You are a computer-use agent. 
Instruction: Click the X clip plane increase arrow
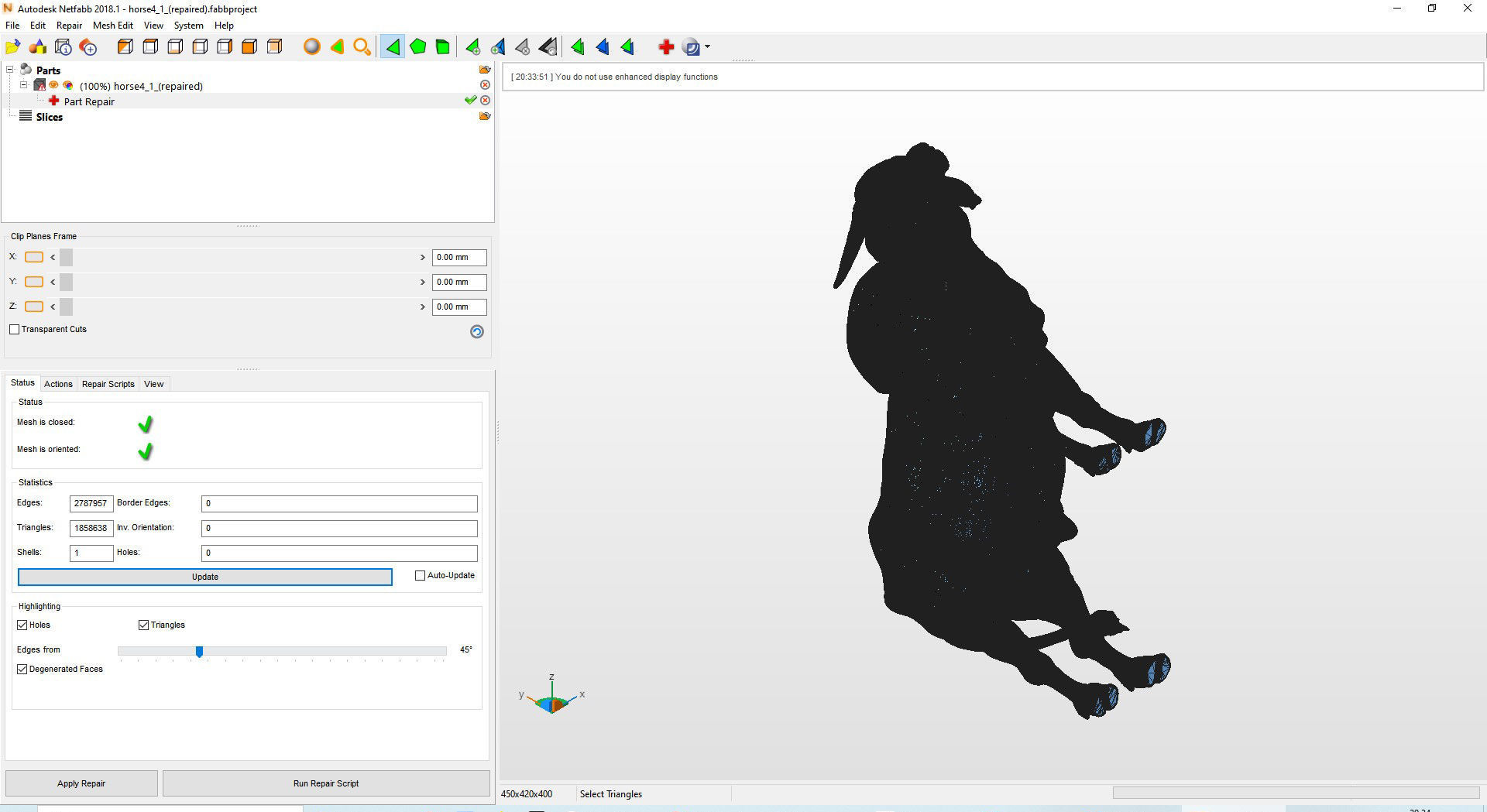423,257
